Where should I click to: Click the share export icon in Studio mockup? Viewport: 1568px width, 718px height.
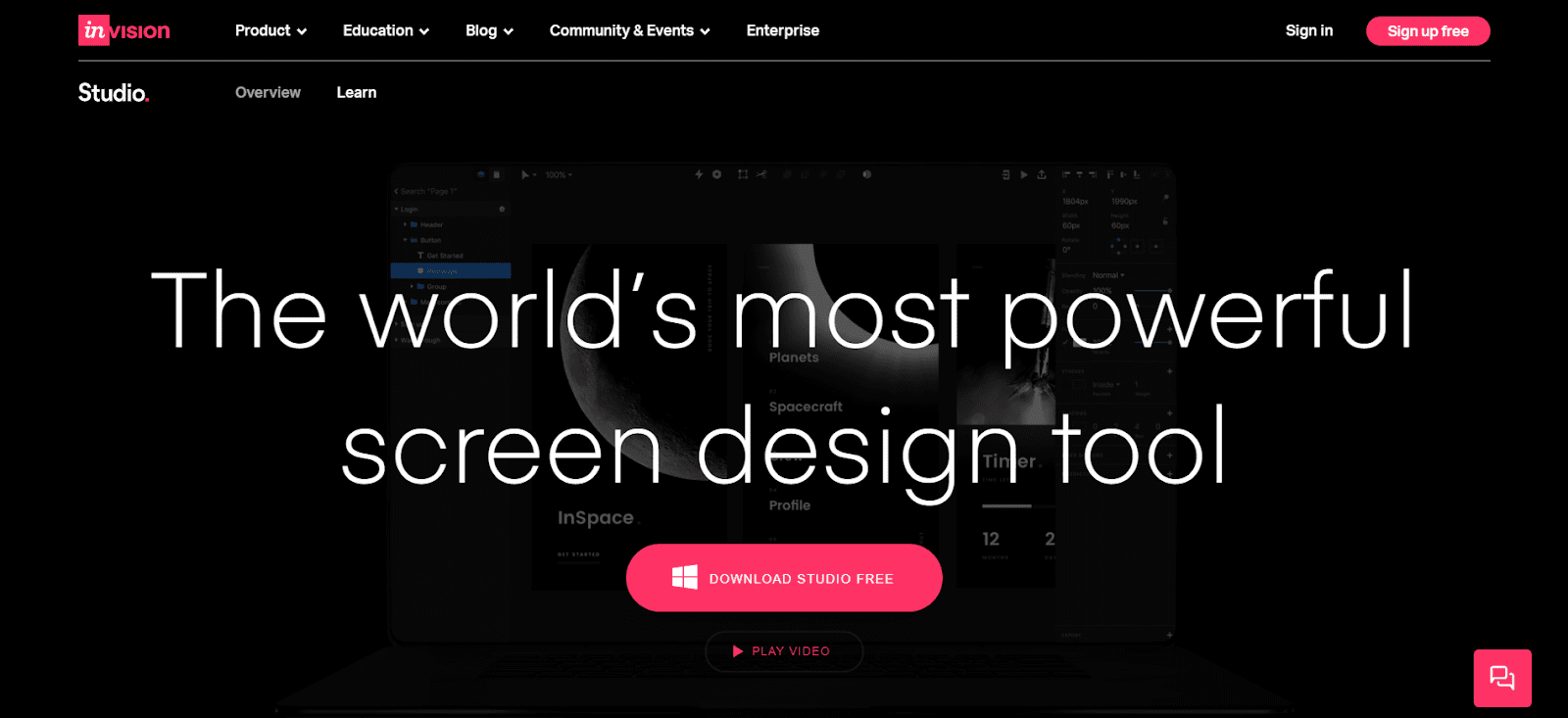coord(1042,174)
